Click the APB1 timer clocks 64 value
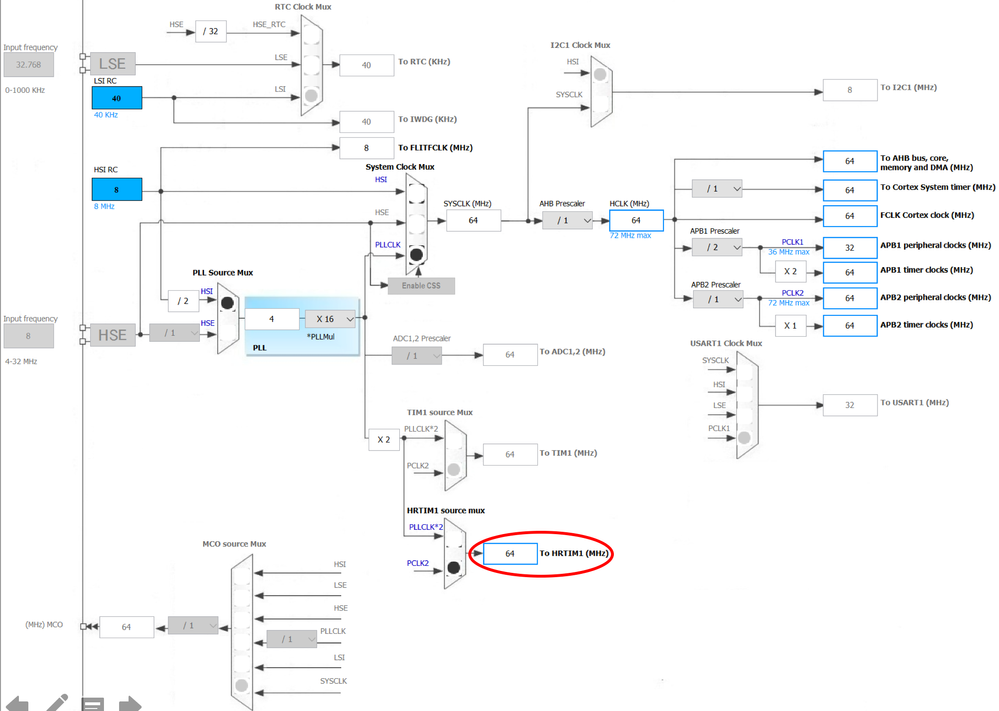This screenshot has width=999, height=711. point(850,273)
